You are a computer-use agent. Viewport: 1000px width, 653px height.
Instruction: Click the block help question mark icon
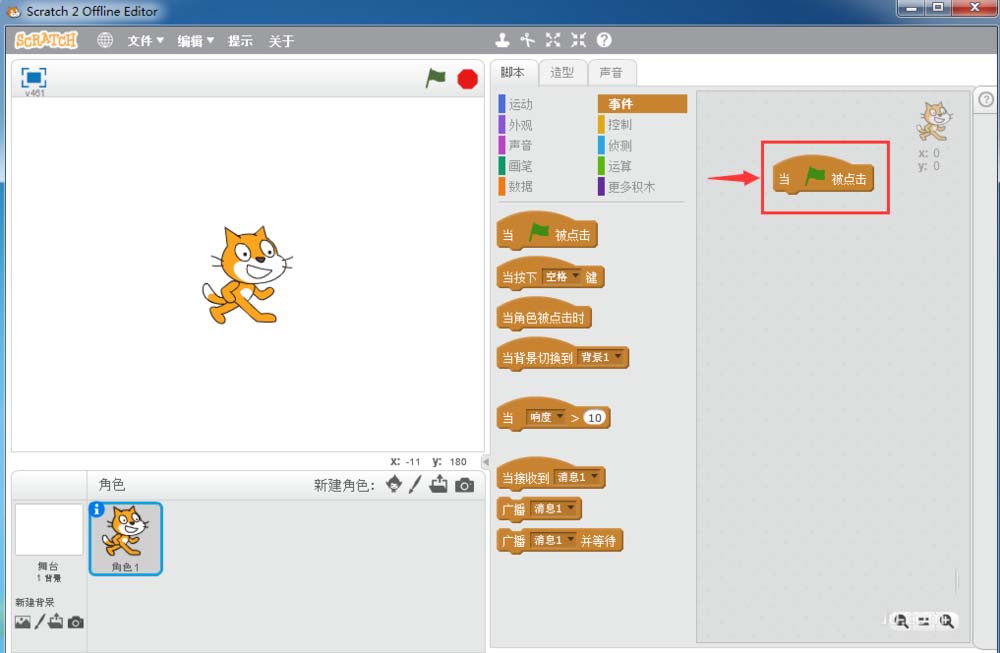tap(604, 41)
